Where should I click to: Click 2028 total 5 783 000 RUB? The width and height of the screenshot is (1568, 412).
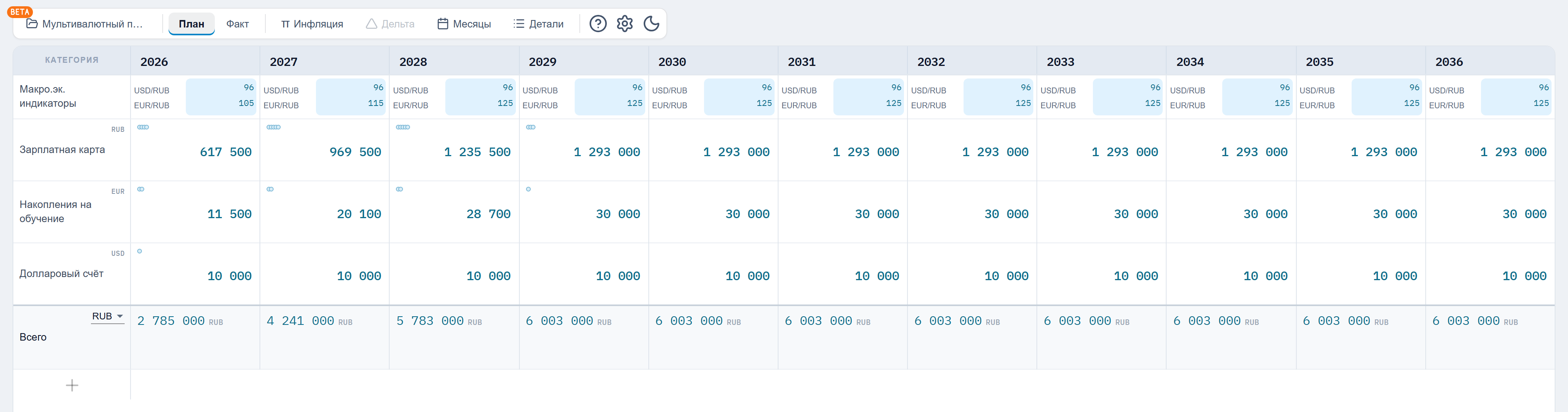coord(439,321)
